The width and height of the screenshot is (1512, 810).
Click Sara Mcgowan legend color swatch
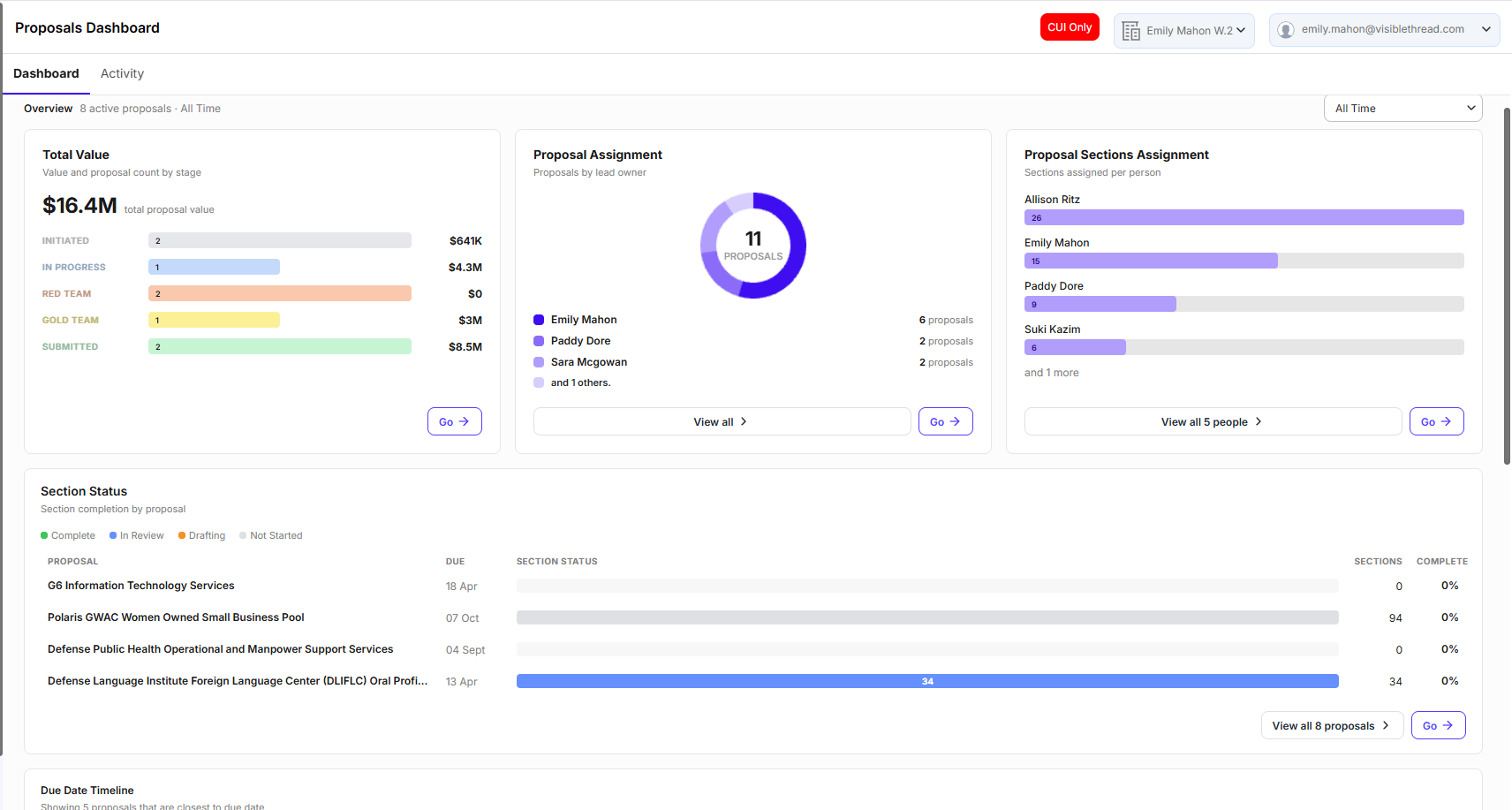click(539, 362)
